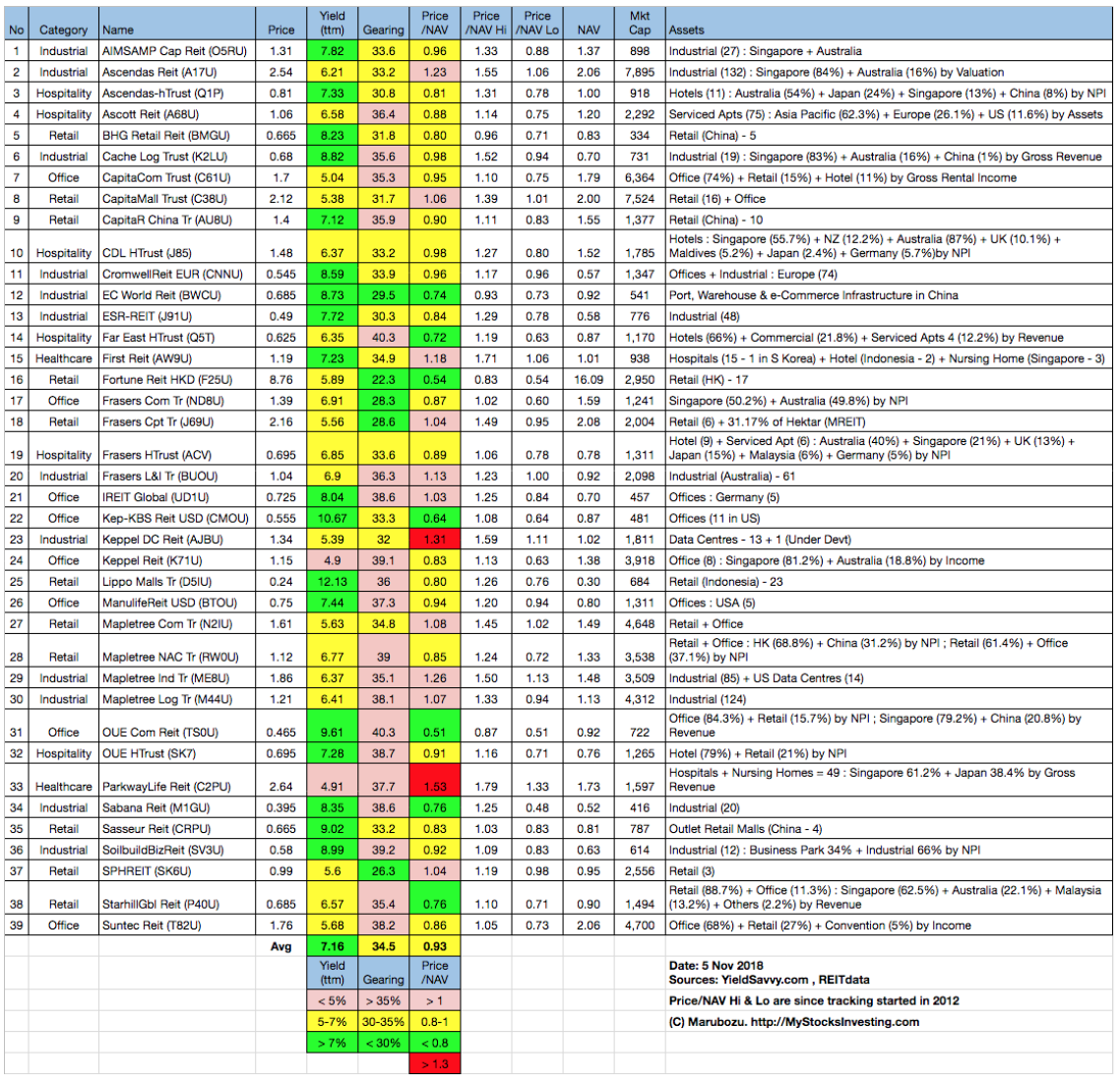Select the Assets column header
The height and width of the screenshot is (1087, 1120).
pos(889,24)
